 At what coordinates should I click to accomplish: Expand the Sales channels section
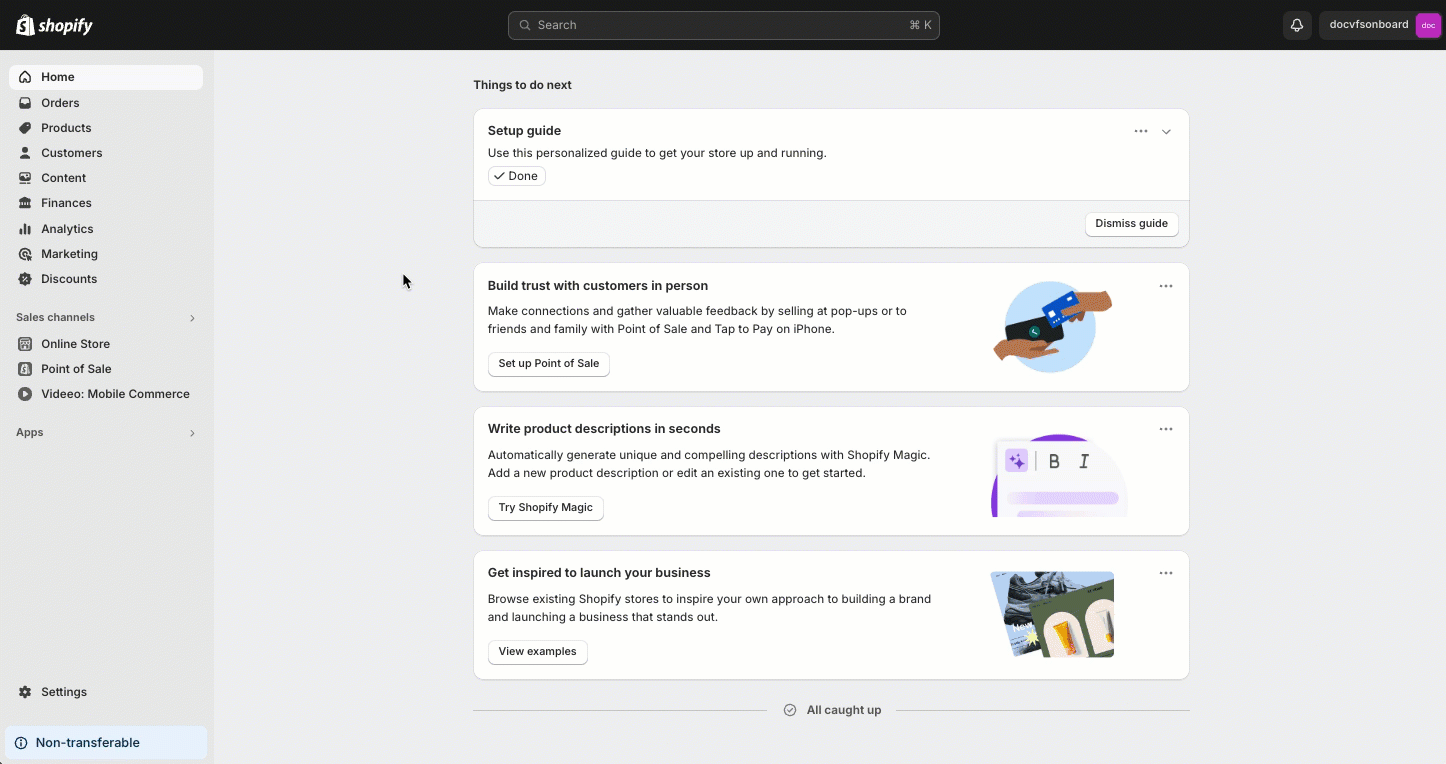click(192, 318)
